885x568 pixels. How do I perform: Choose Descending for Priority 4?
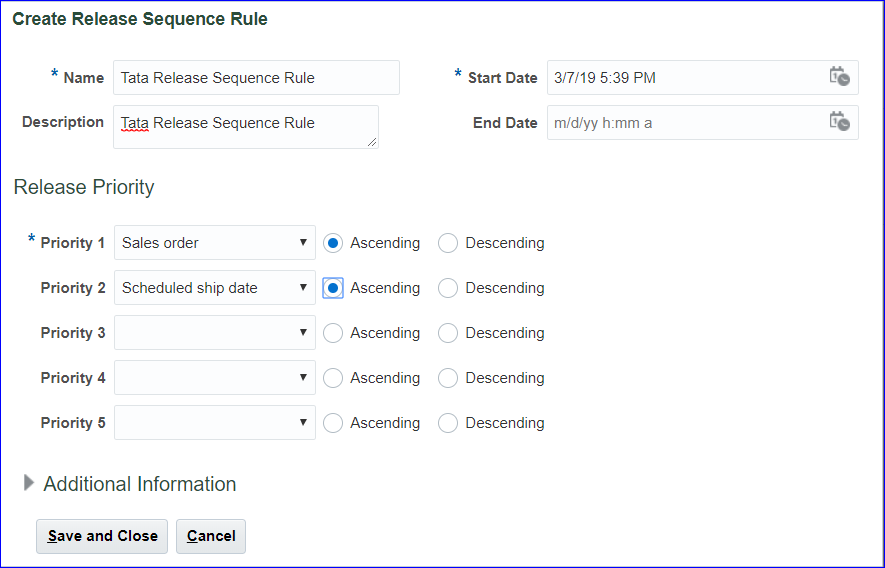448,378
